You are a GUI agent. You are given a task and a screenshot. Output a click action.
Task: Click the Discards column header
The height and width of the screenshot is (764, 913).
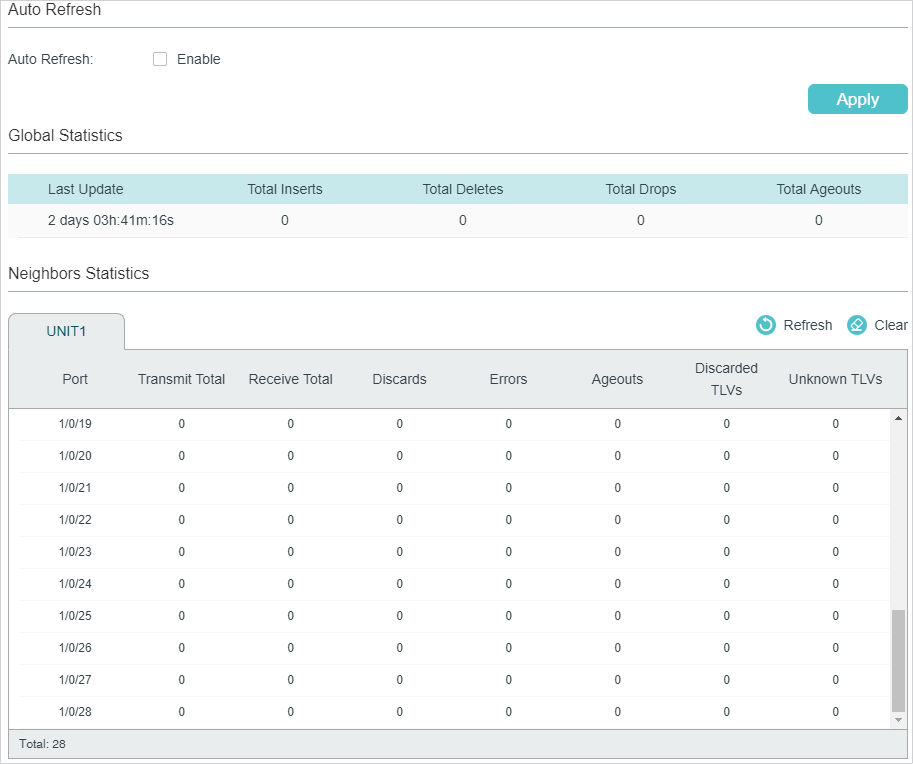(x=399, y=379)
